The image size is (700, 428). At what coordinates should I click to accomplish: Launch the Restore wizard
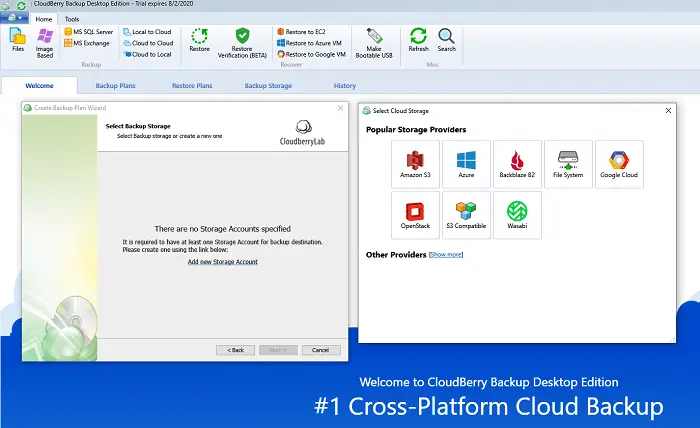tap(200, 40)
